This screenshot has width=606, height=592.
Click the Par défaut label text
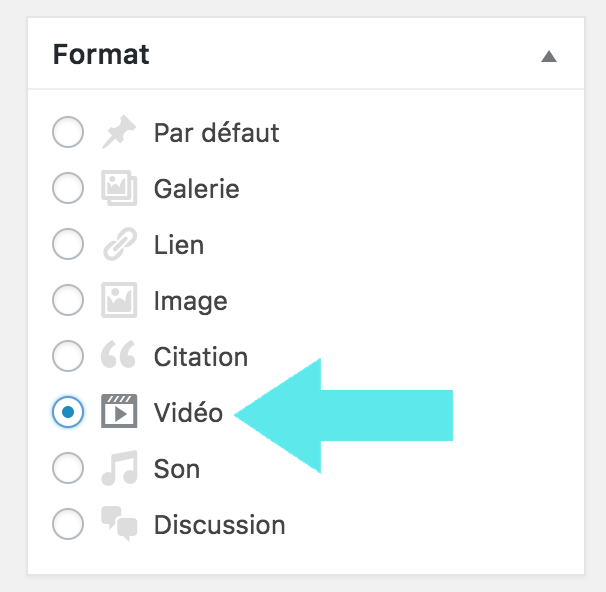click(x=216, y=133)
